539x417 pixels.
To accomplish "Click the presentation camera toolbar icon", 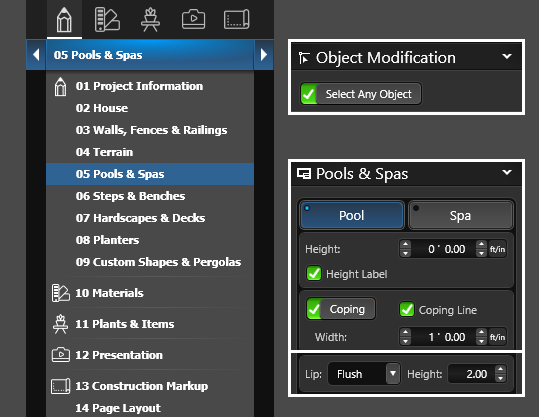I will [194, 19].
